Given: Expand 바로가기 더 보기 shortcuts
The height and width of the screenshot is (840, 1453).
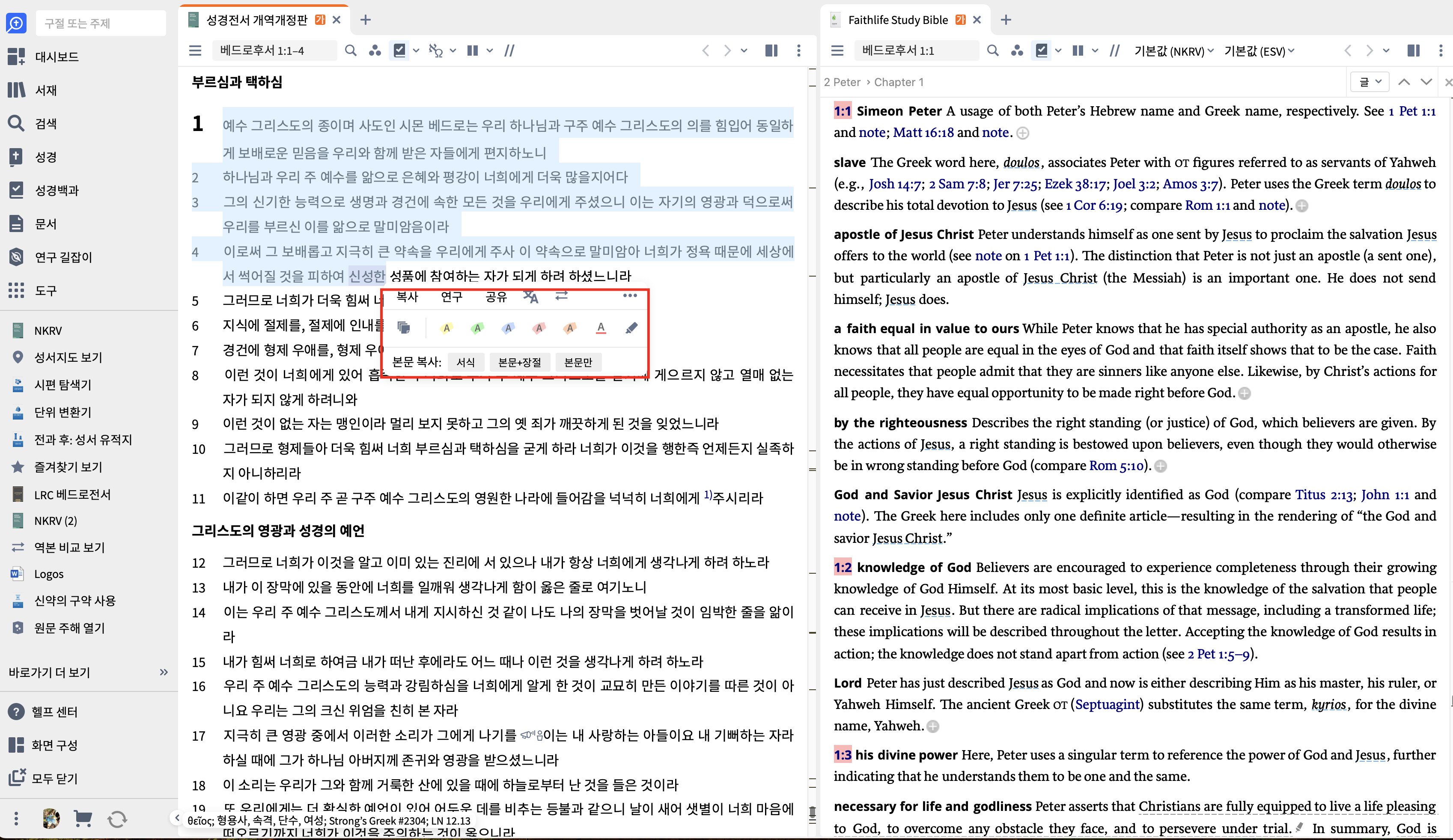Looking at the screenshot, I should coord(89,672).
